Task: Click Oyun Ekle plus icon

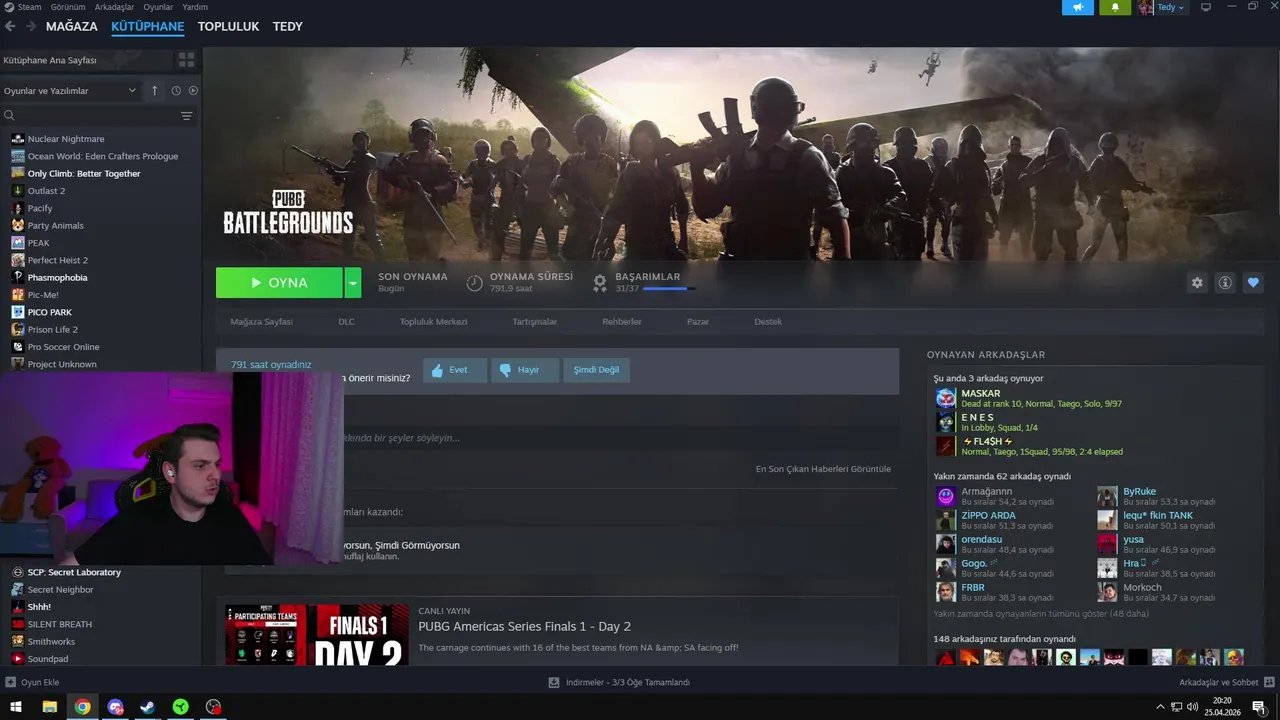Action: (x=10, y=682)
